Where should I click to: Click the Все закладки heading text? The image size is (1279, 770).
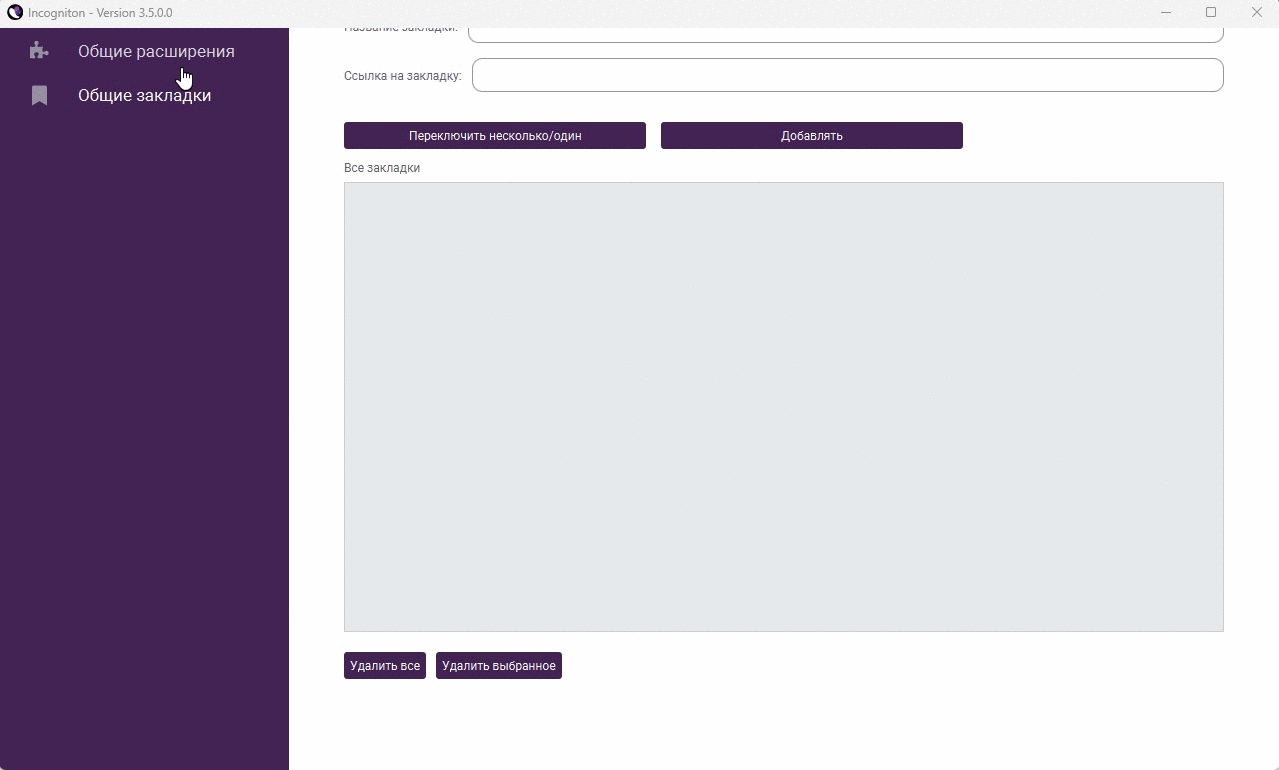382,168
